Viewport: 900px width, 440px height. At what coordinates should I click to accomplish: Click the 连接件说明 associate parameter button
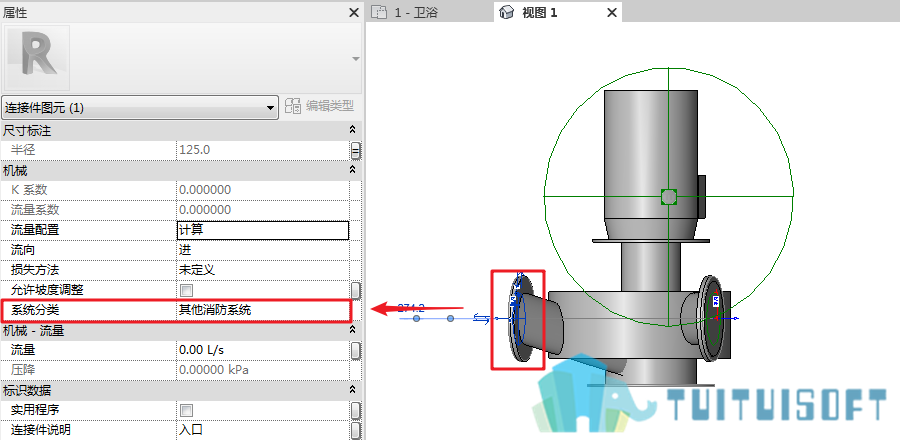356,430
